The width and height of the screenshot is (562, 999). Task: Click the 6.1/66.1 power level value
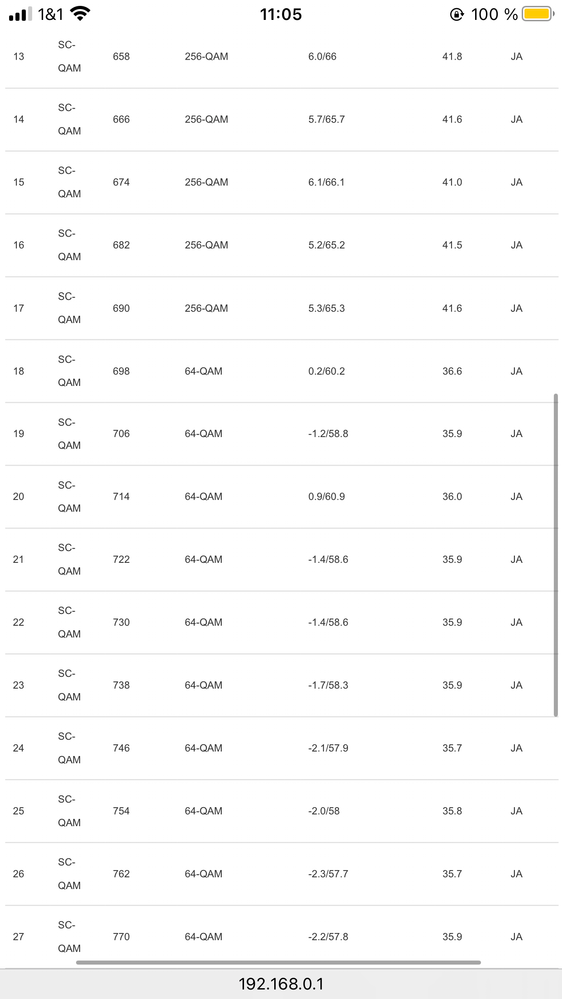(326, 182)
